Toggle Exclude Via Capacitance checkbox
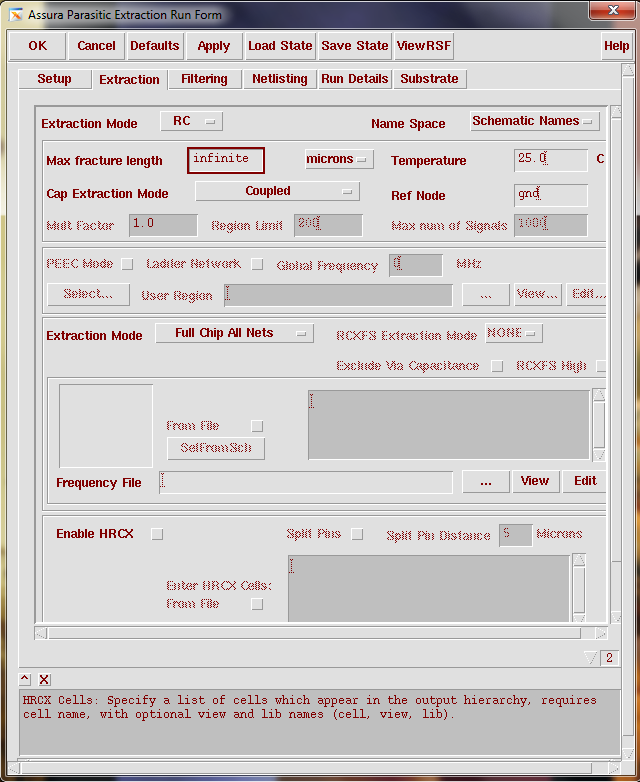 [x=497, y=366]
